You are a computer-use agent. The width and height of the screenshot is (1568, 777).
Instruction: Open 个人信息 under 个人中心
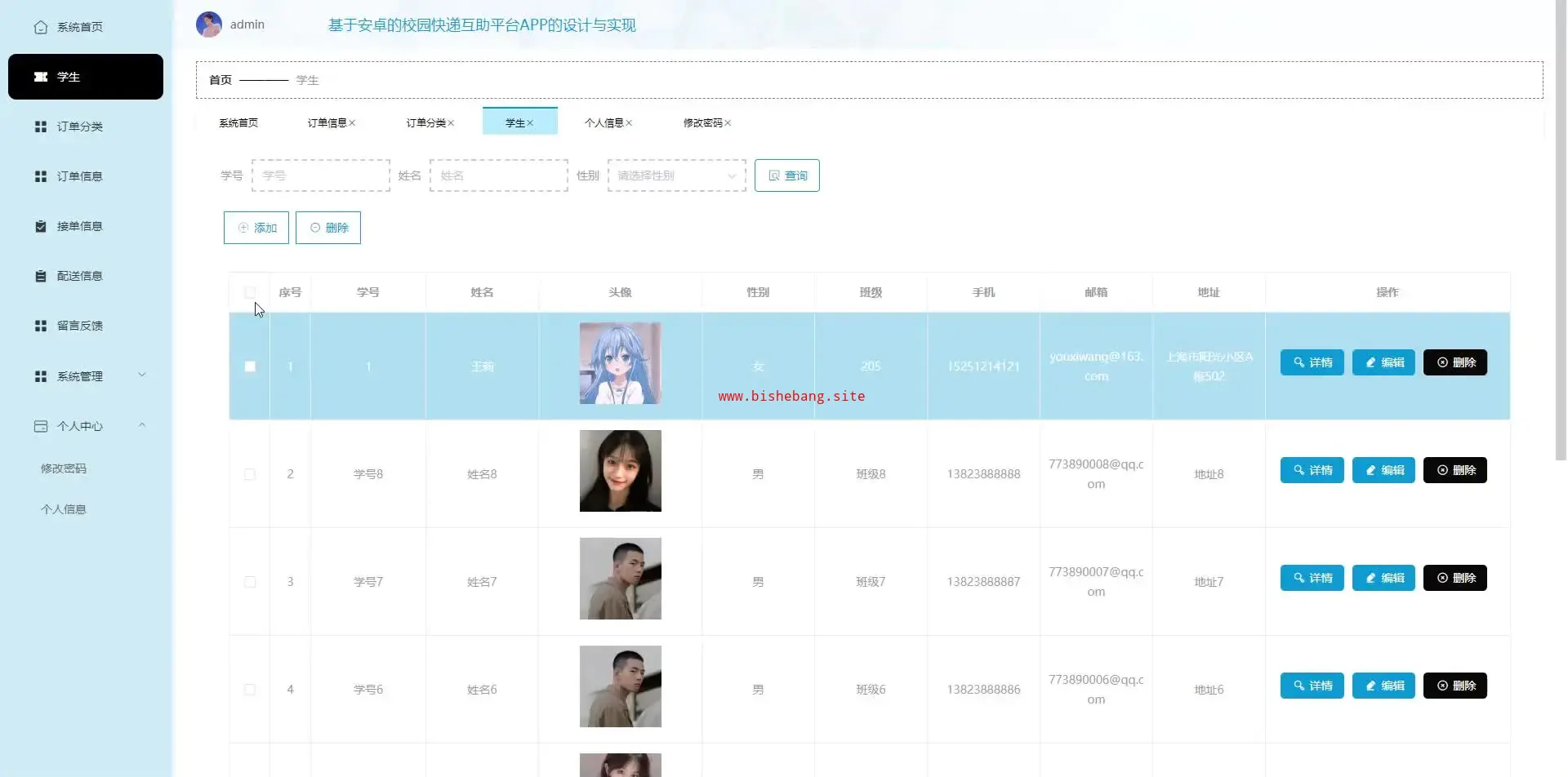click(x=64, y=509)
